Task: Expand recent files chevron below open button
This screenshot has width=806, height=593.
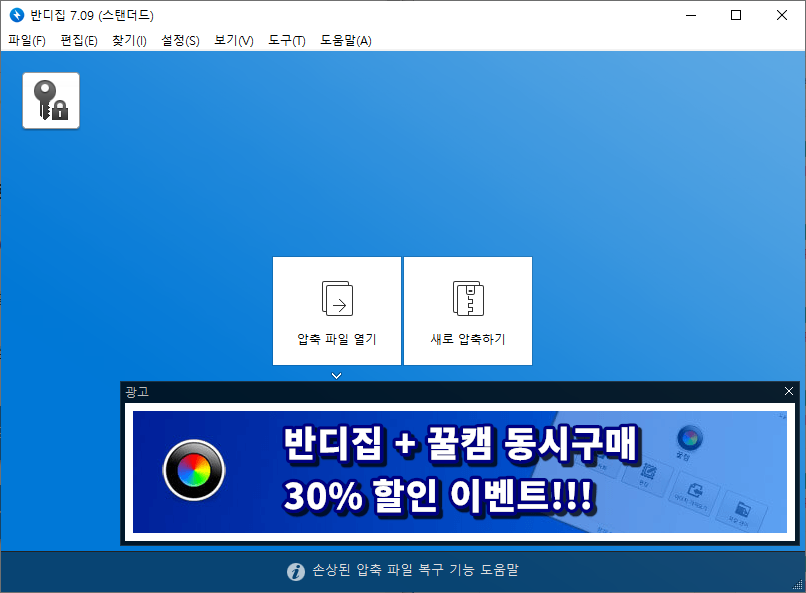Action: point(337,376)
